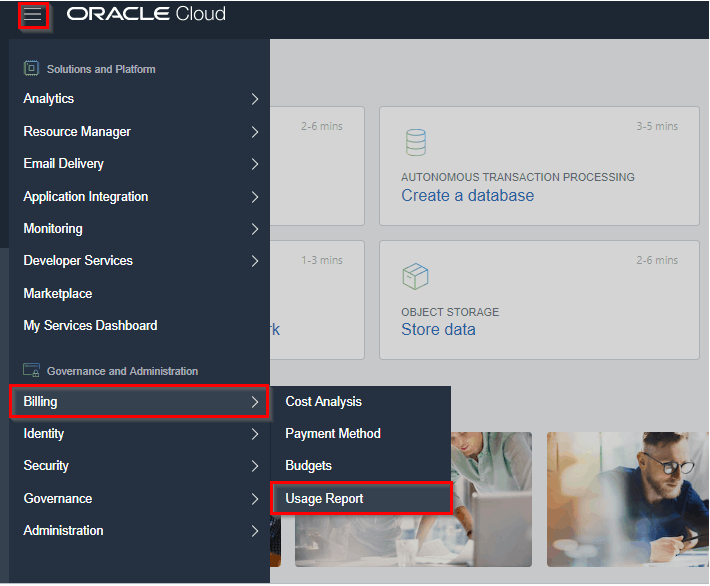Expand the Email Delivery chevron
The height and width of the screenshot is (586, 710).
click(255, 164)
